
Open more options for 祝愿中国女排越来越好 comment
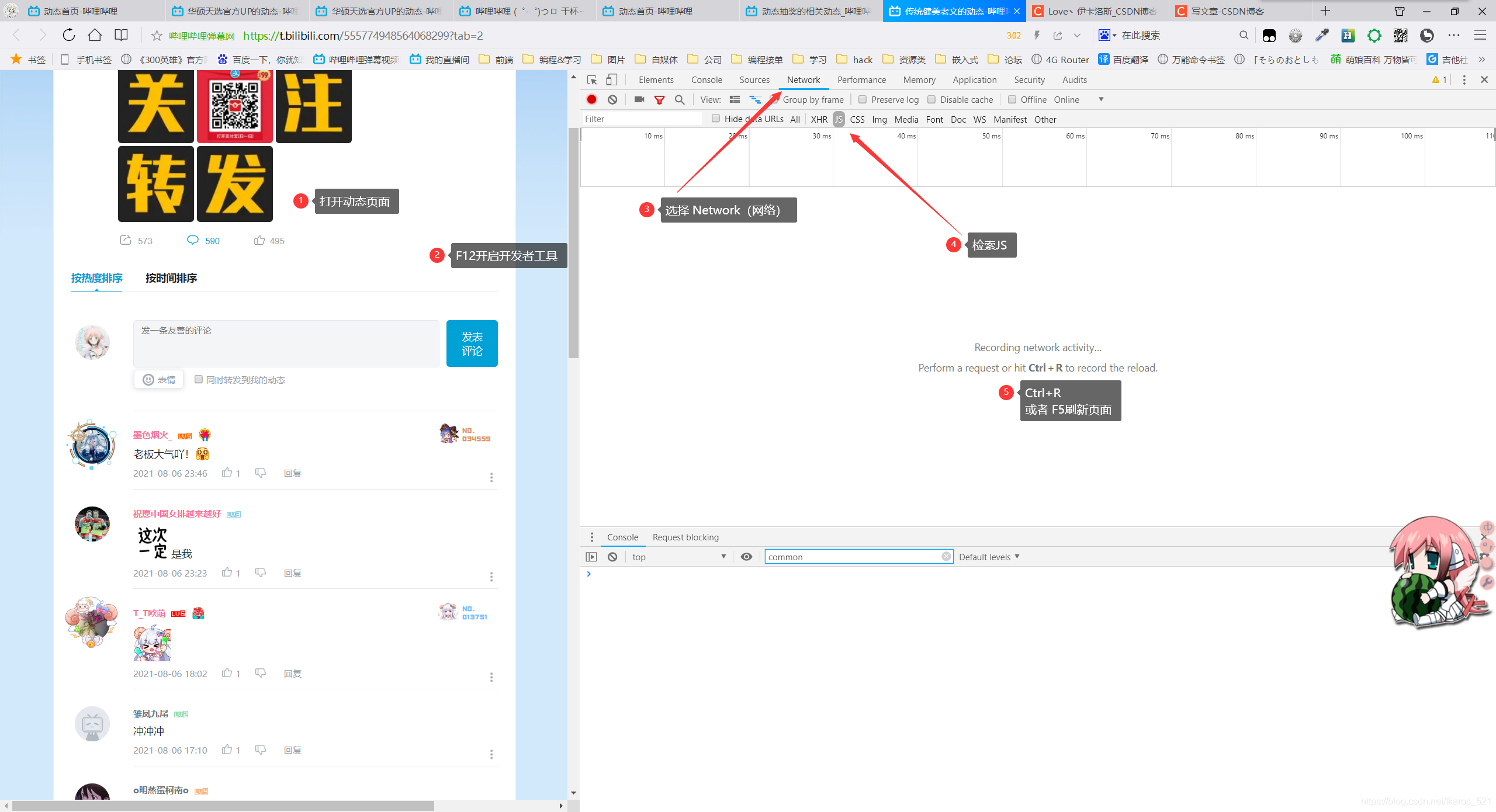click(491, 577)
